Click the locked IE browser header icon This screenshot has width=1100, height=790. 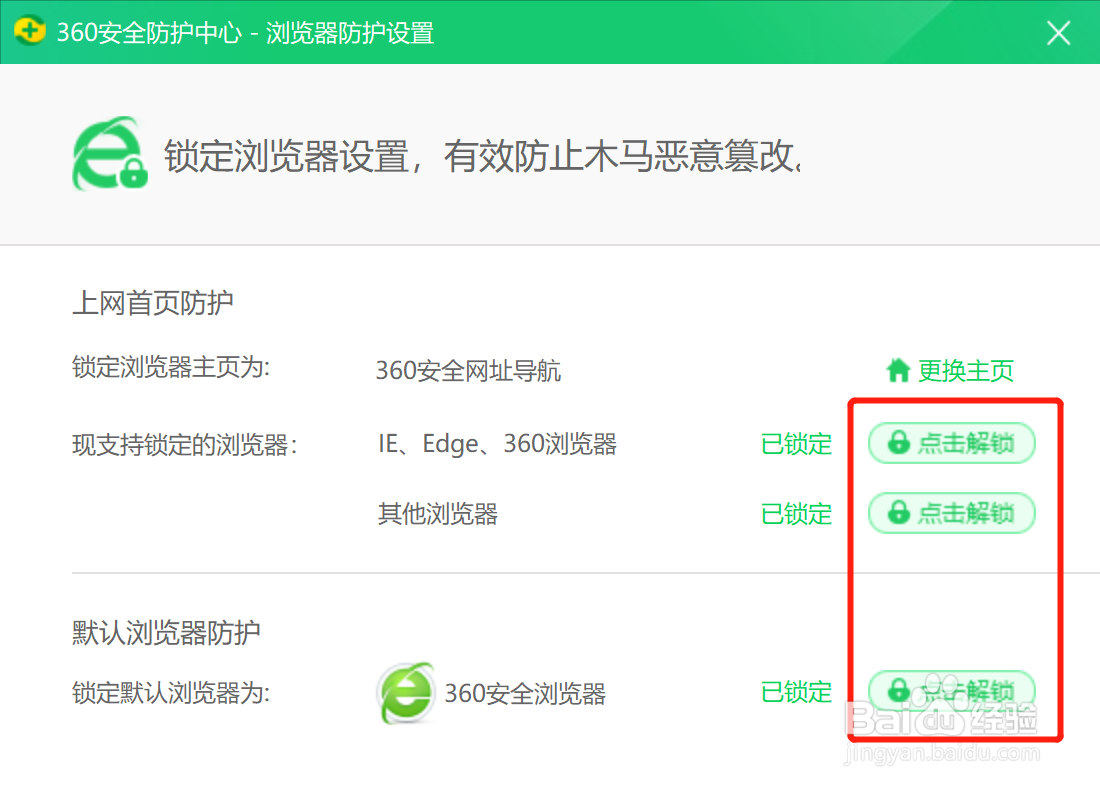click(x=110, y=154)
